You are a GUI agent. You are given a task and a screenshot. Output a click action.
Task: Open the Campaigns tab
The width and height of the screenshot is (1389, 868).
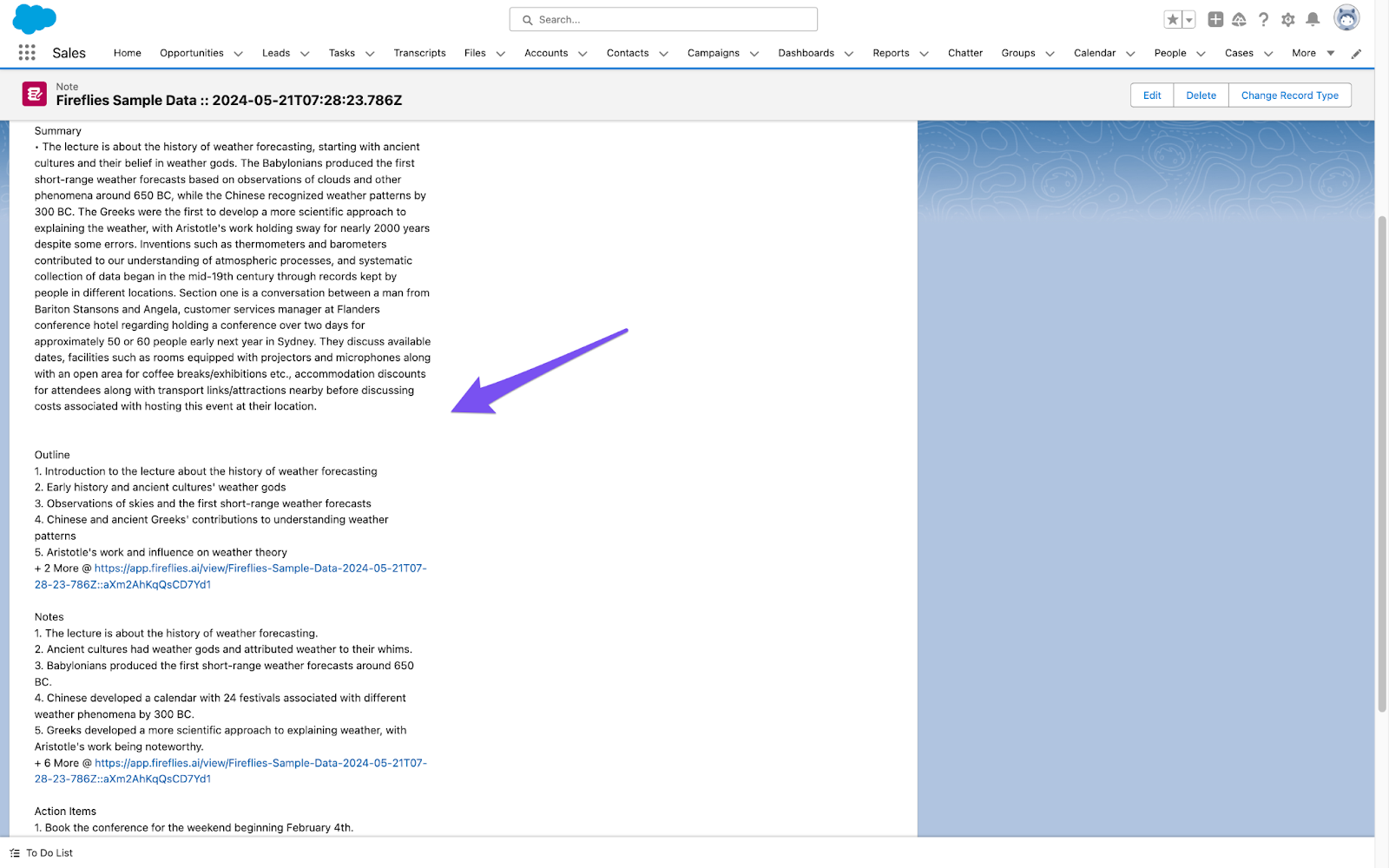tap(714, 53)
